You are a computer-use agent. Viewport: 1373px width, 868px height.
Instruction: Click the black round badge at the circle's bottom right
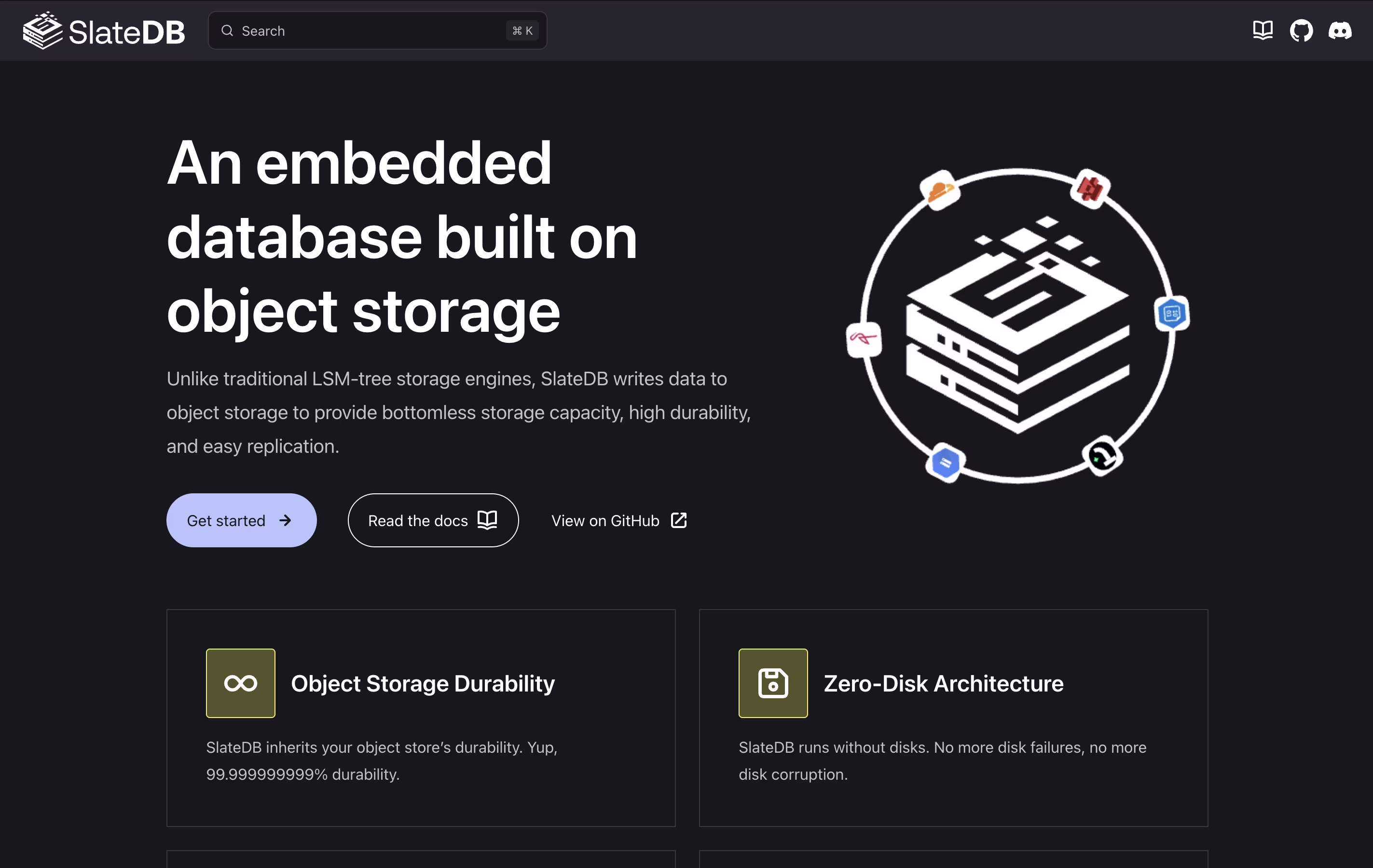coord(1102,456)
